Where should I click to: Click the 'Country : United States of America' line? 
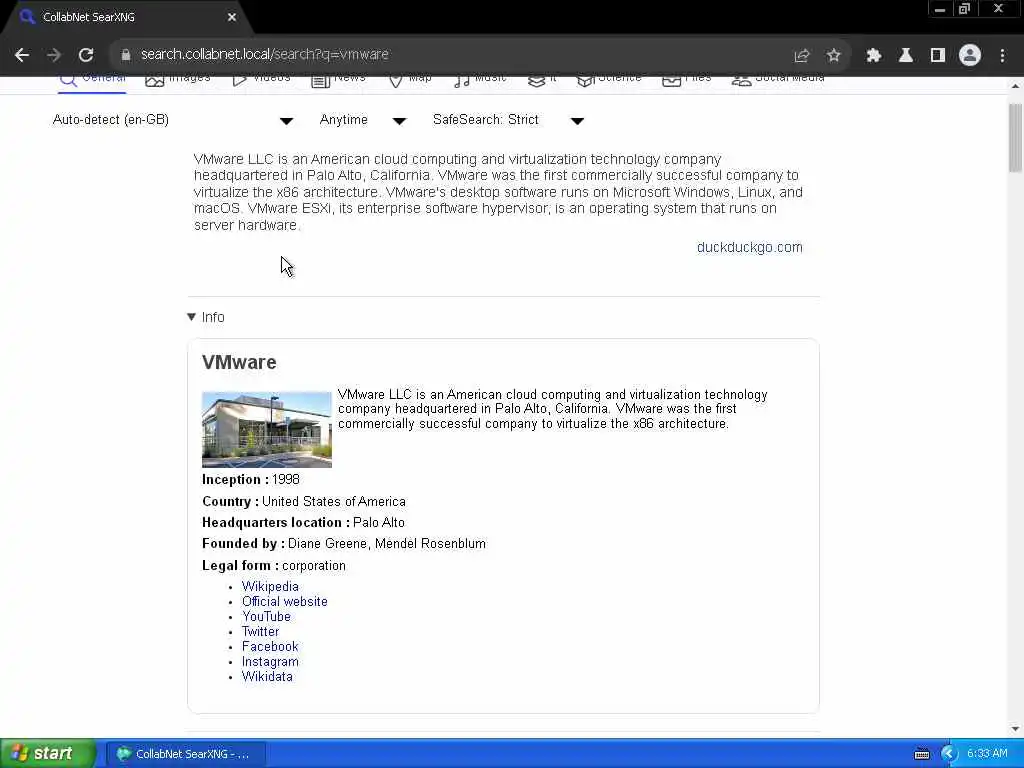304,502
